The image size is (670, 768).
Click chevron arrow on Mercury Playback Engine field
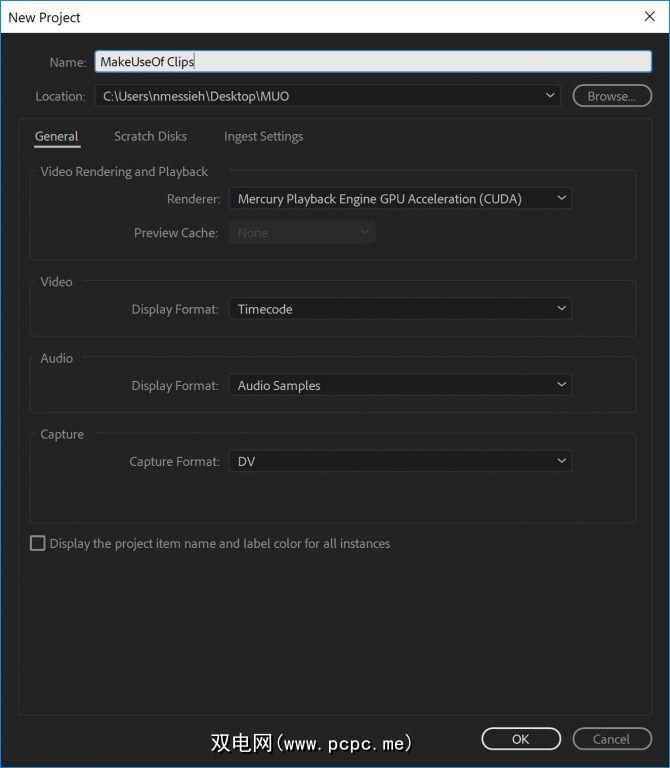[x=562, y=199]
